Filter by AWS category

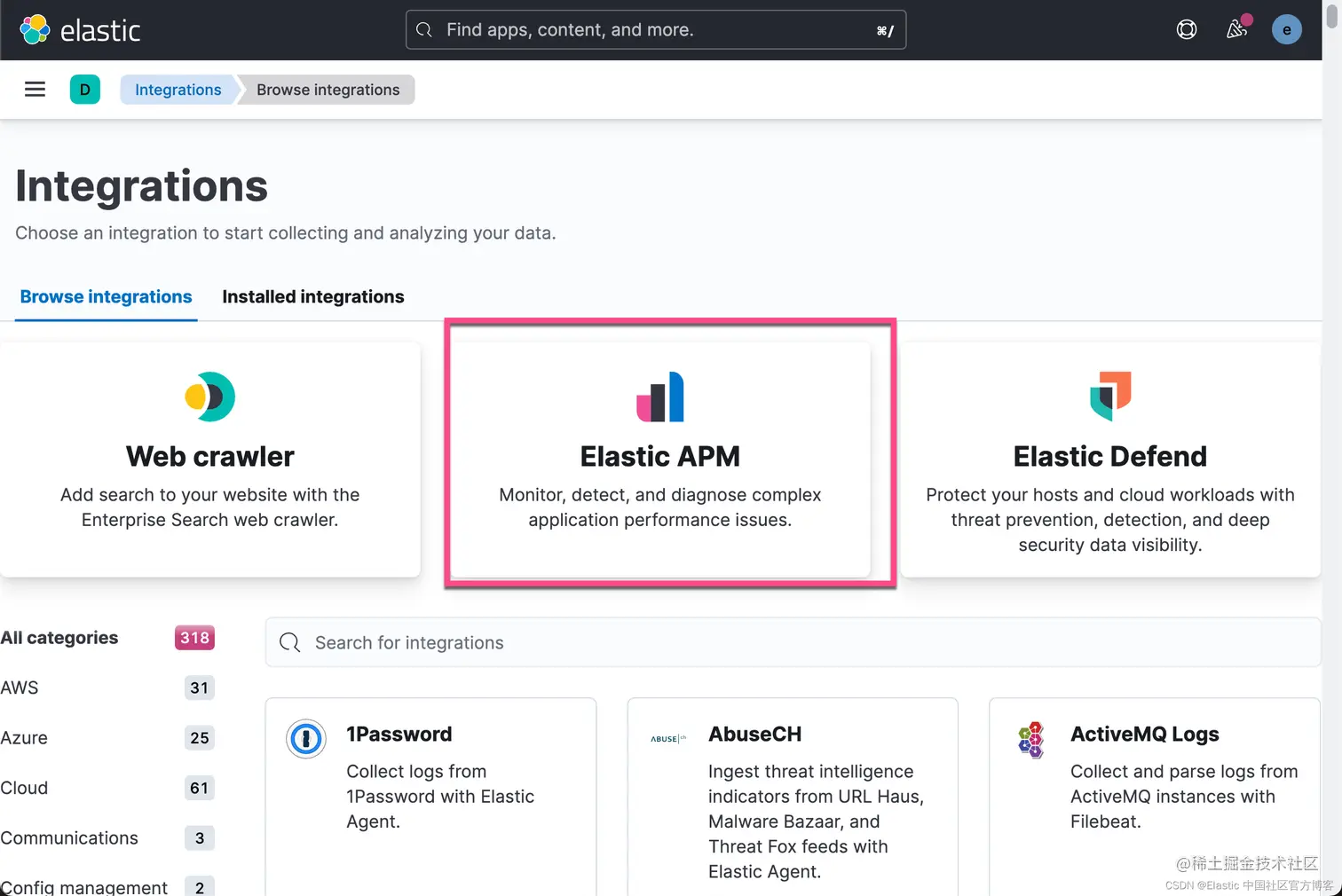pos(20,688)
